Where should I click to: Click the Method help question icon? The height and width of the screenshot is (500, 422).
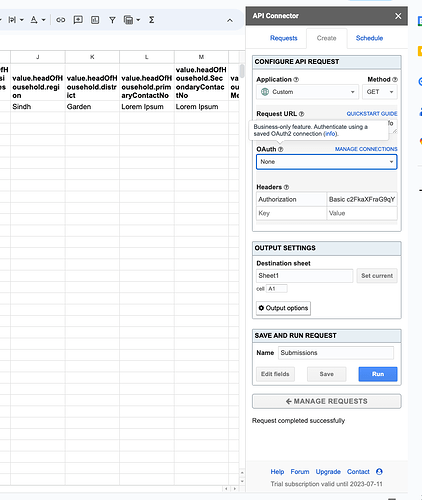coord(395,80)
